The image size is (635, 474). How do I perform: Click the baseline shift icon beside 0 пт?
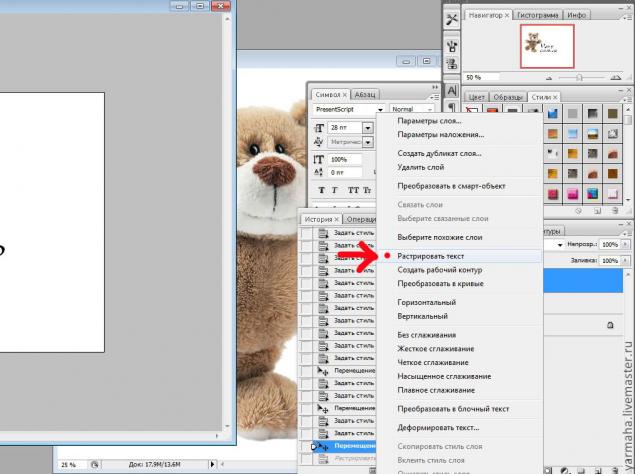coord(319,173)
